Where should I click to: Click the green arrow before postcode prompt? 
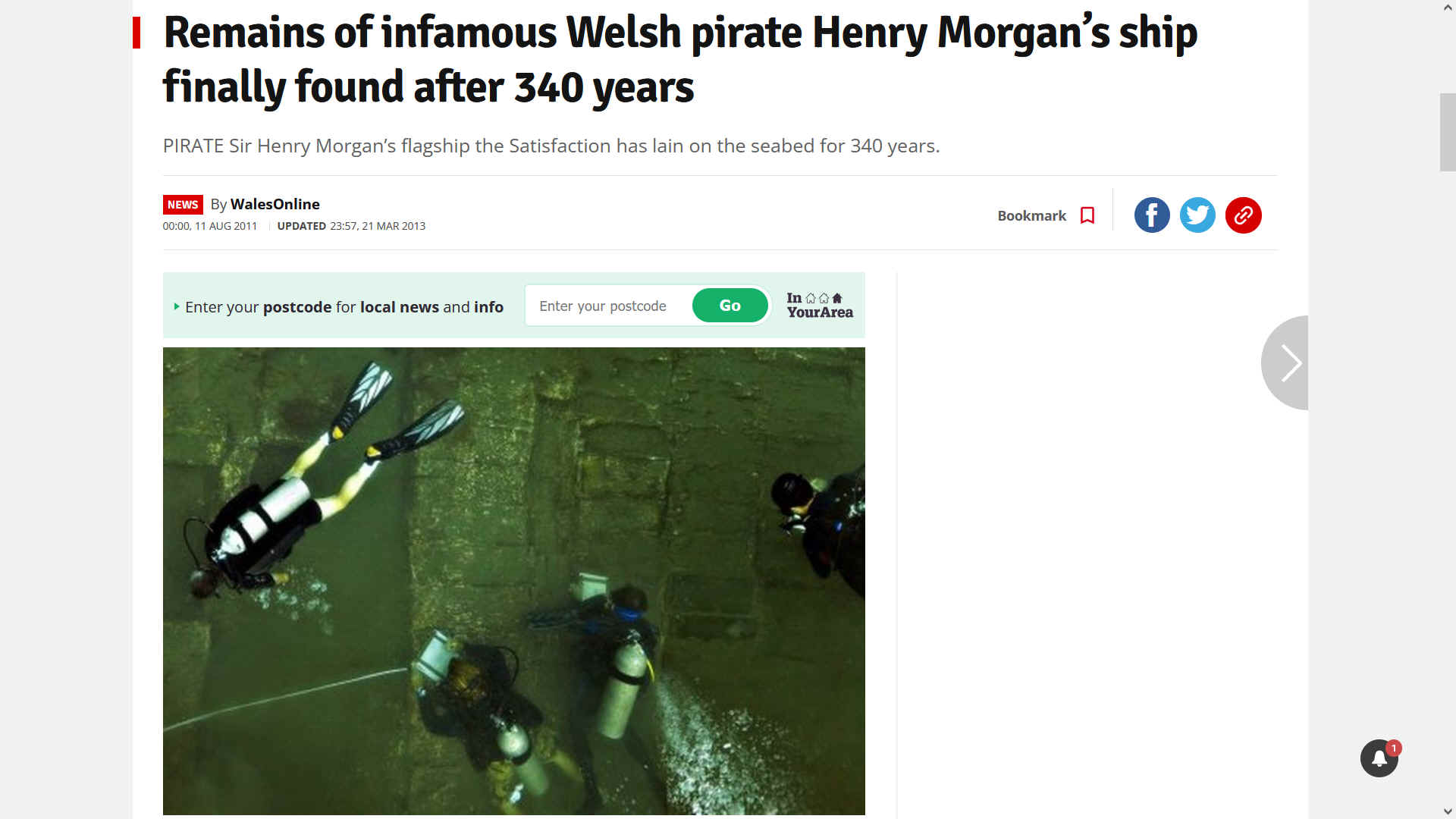click(177, 306)
